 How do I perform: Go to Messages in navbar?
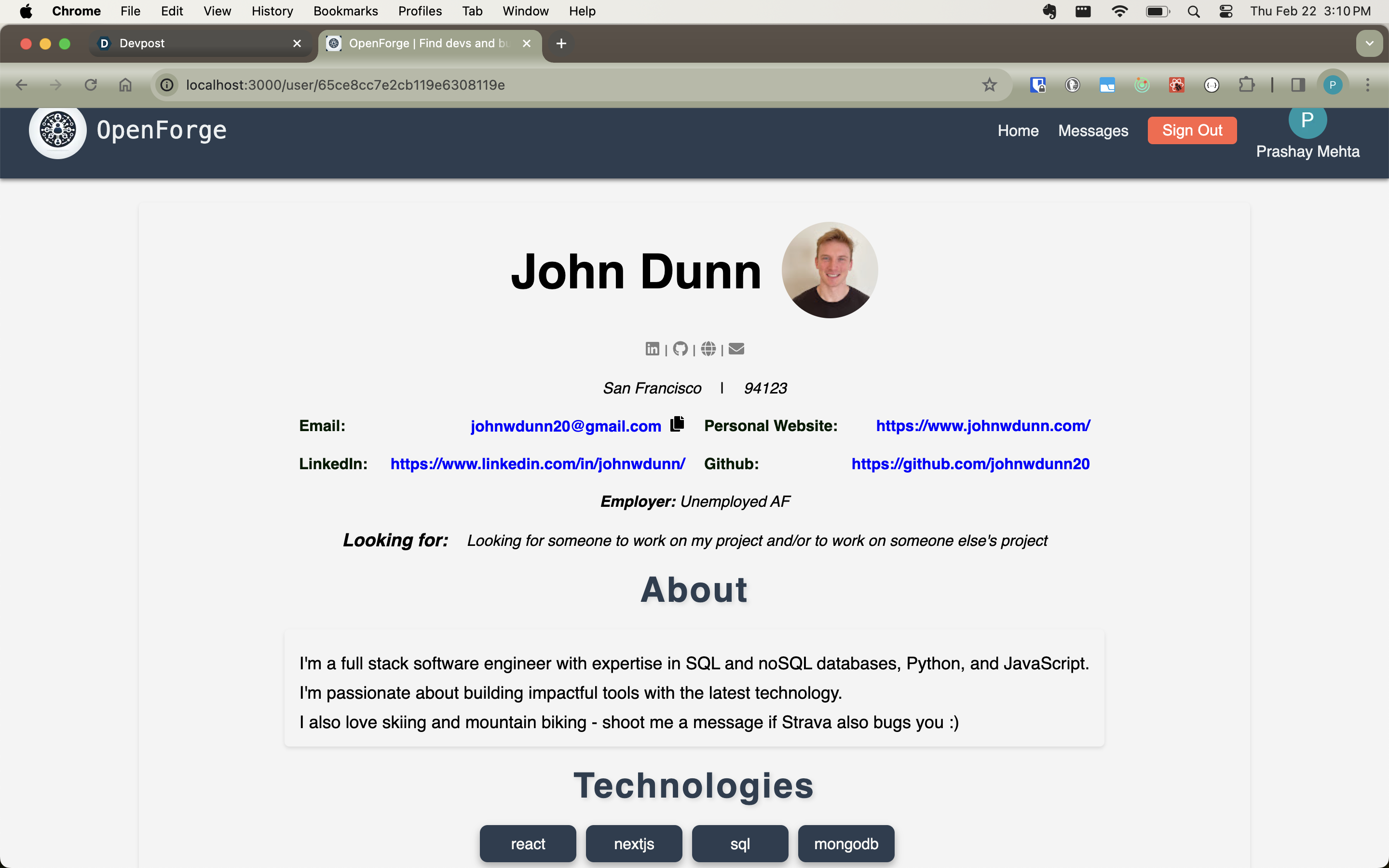coord(1093,131)
